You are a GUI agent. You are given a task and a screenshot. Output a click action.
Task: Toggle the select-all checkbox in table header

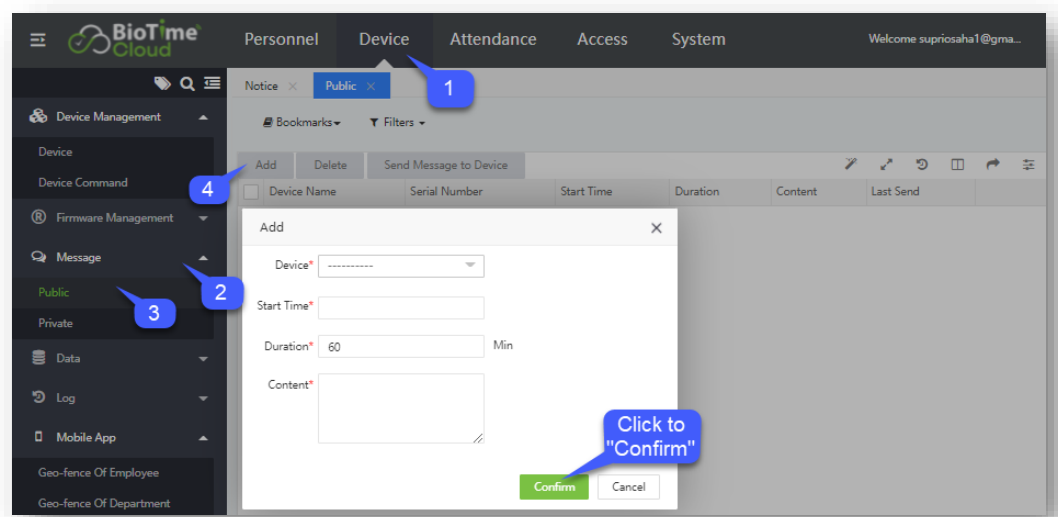(x=251, y=192)
